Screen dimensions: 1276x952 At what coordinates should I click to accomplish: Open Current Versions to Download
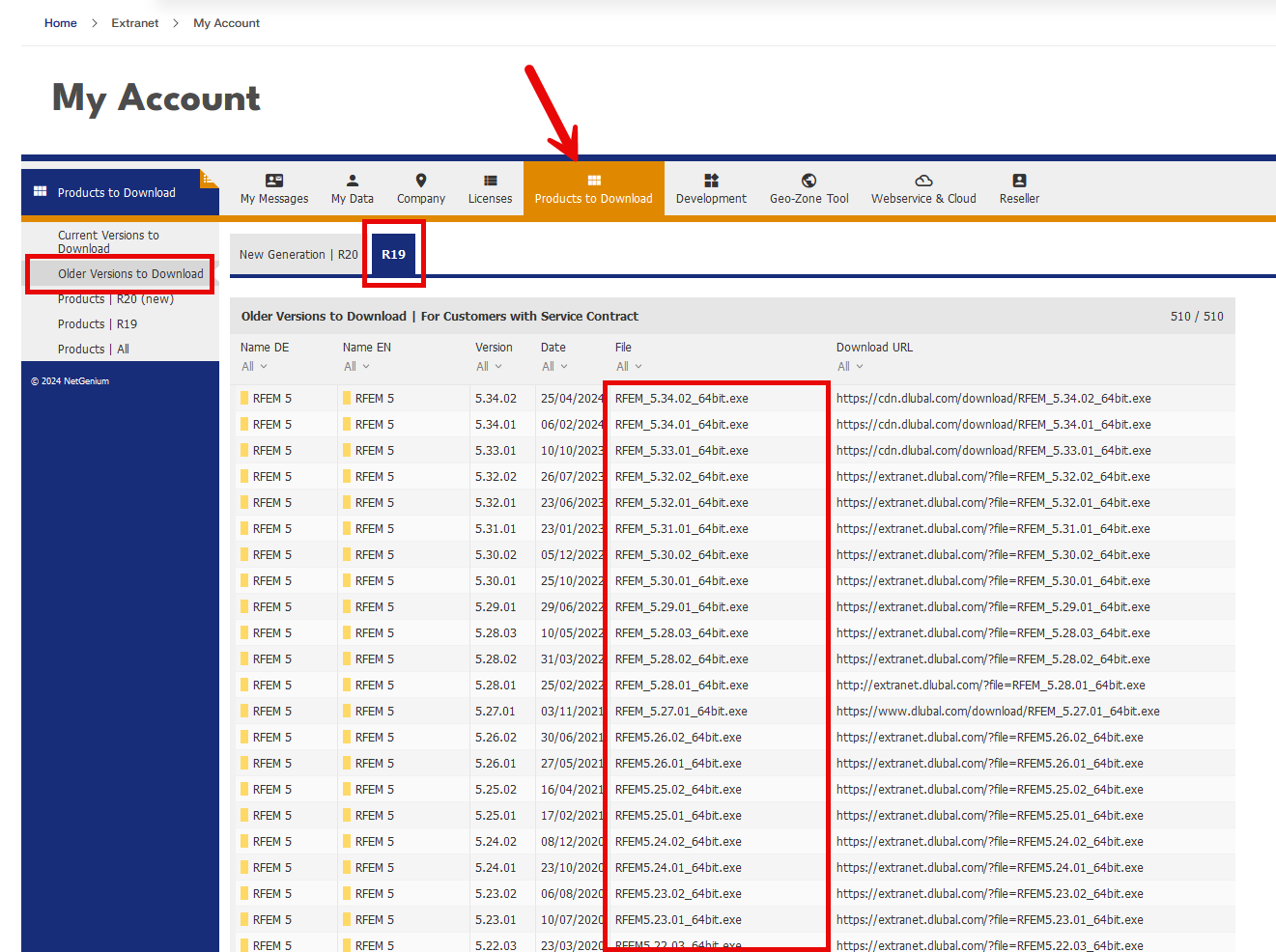pyautogui.click(x=108, y=241)
